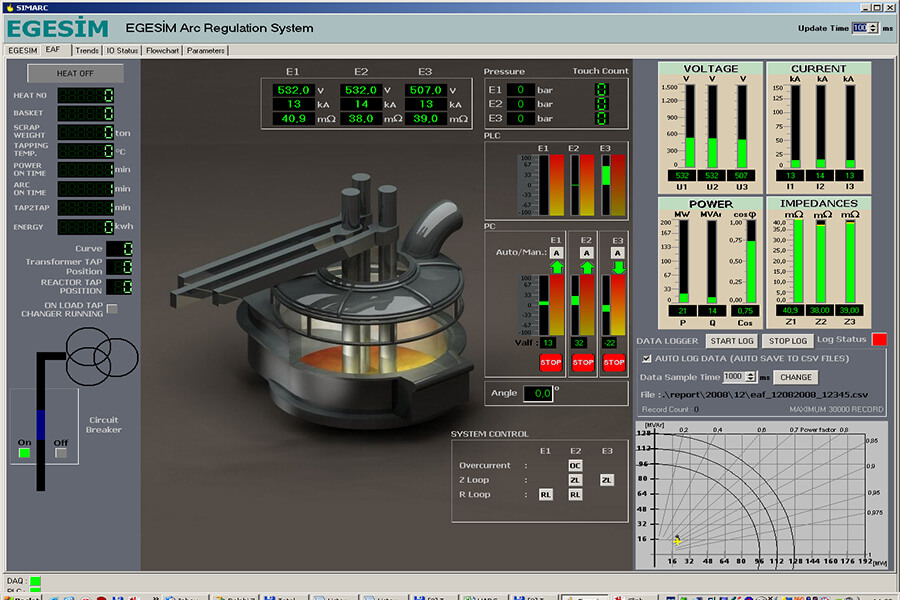Click the E1 Valf value 13
The width and height of the screenshot is (900, 600).
tap(548, 343)
